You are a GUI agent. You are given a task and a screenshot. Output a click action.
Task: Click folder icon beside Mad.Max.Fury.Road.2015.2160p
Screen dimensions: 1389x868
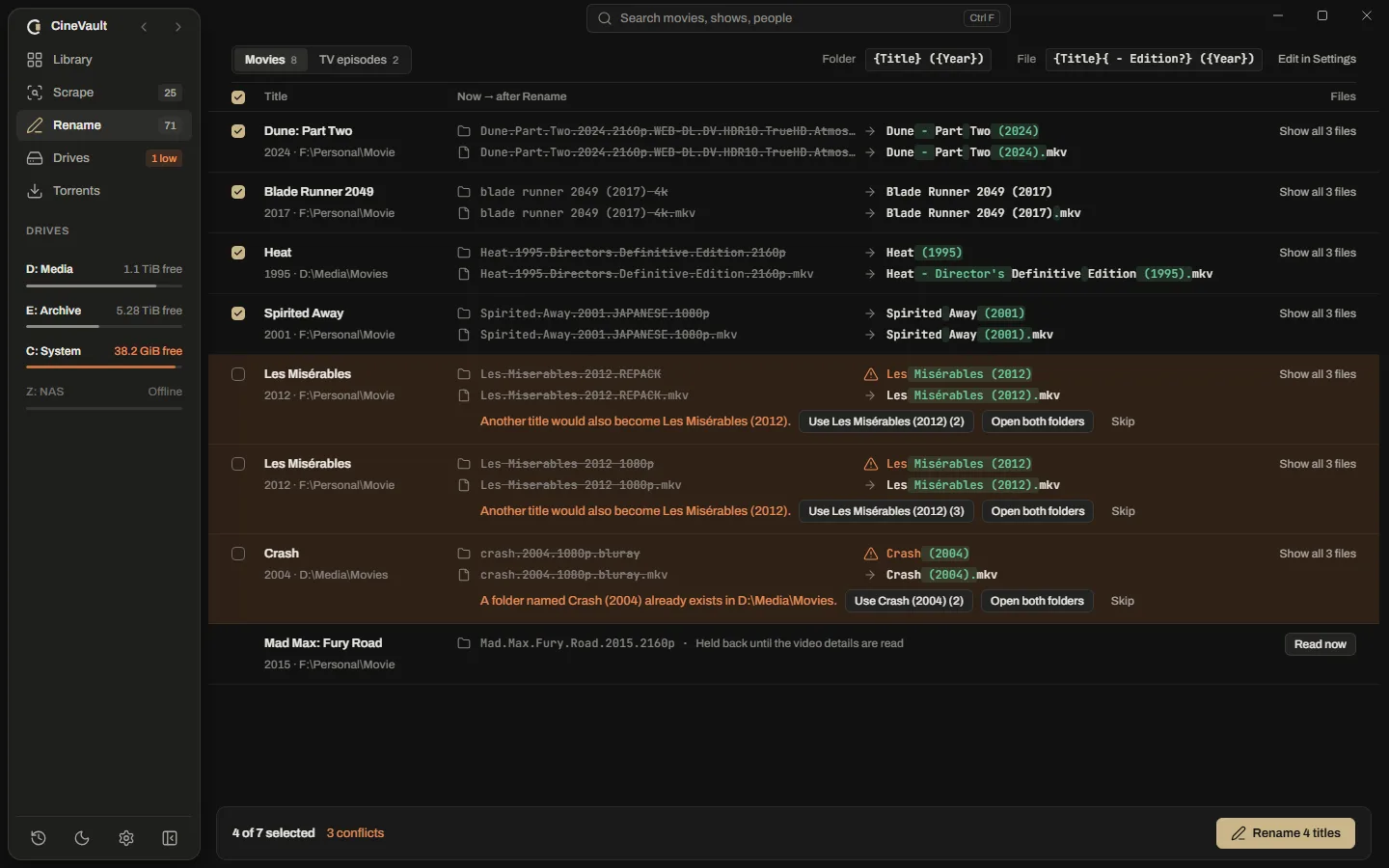pyautogui.click(x=464, y=643)
